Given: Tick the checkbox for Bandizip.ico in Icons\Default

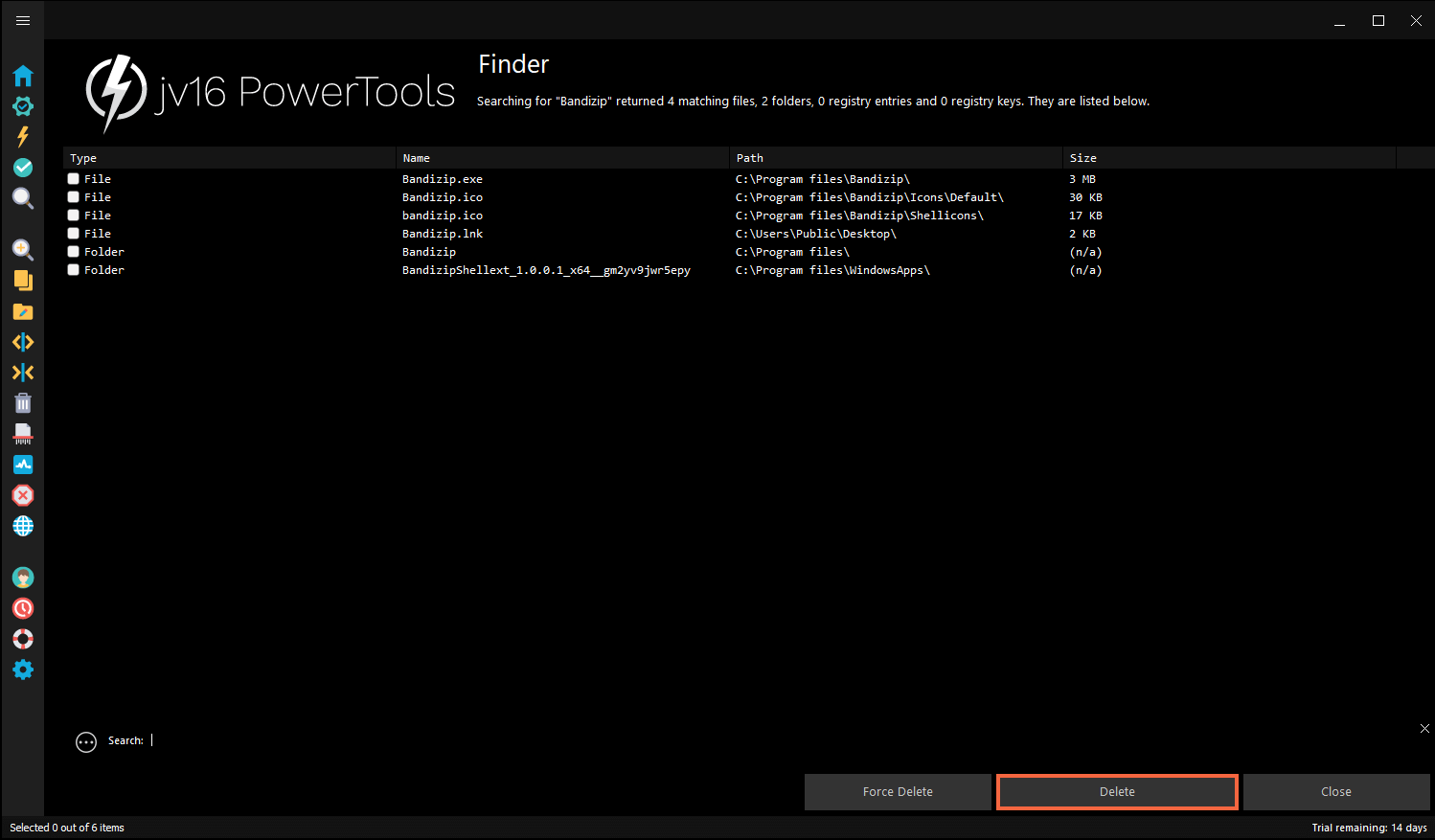Looking at the screenshot, I should pyautogui.click(x=74, y=197).
